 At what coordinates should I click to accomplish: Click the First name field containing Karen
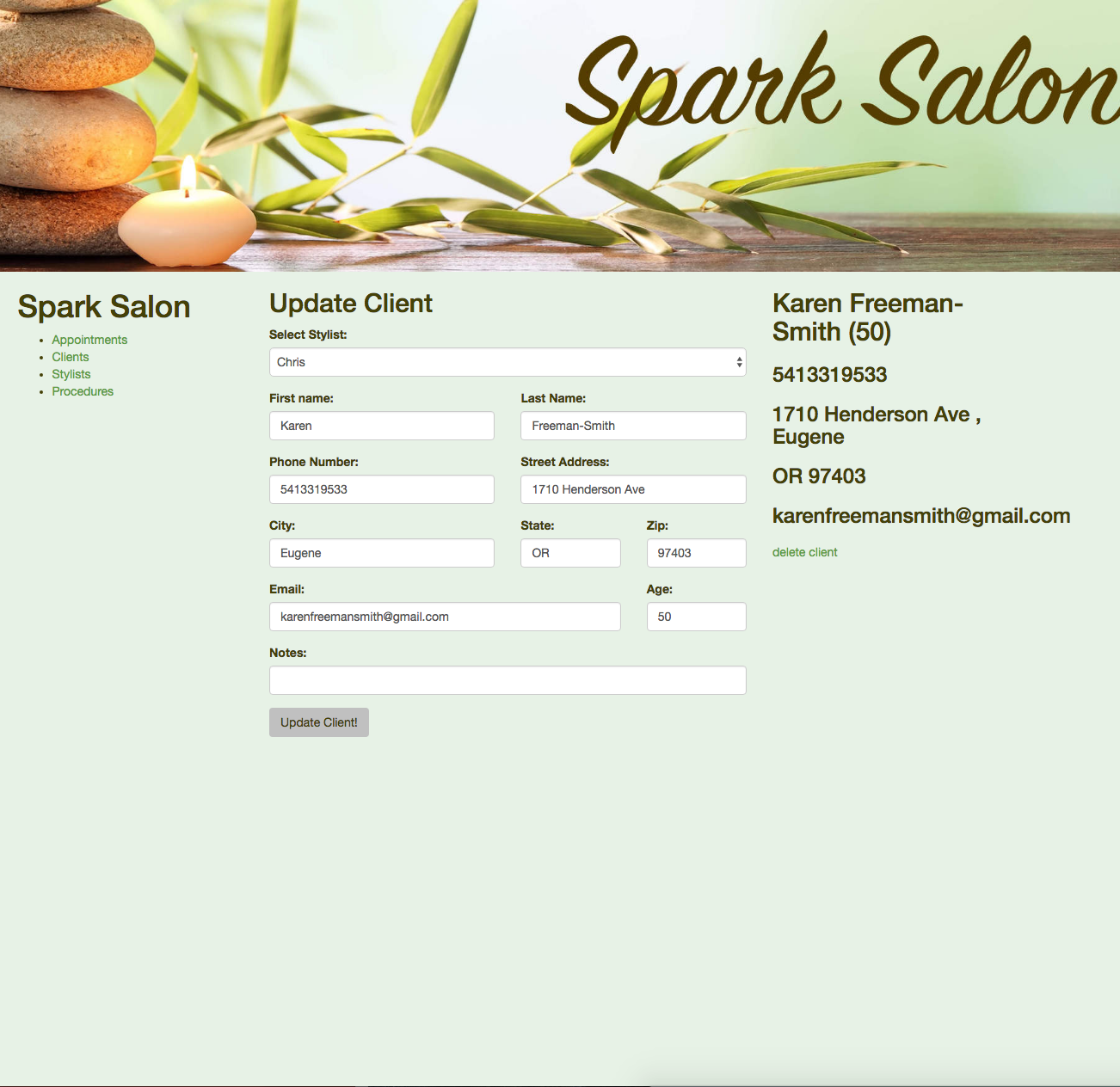click(x=381, y=426)
